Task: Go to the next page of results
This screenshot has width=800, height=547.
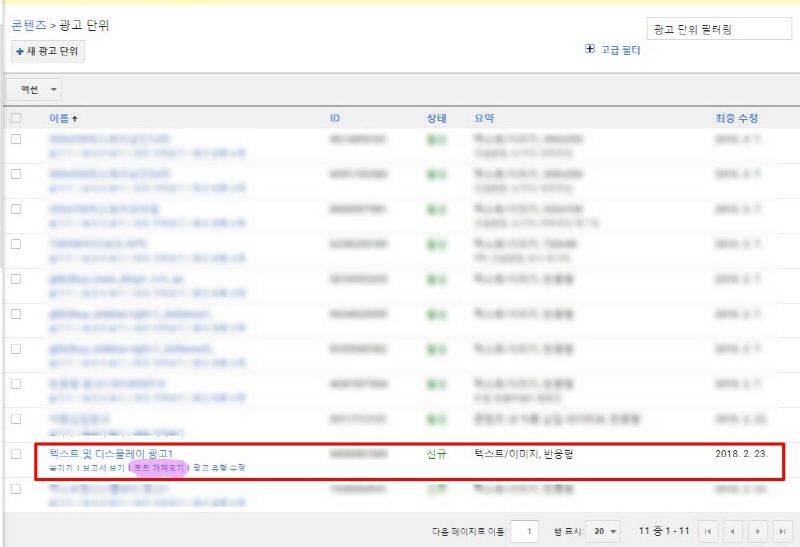Action: 759,531
